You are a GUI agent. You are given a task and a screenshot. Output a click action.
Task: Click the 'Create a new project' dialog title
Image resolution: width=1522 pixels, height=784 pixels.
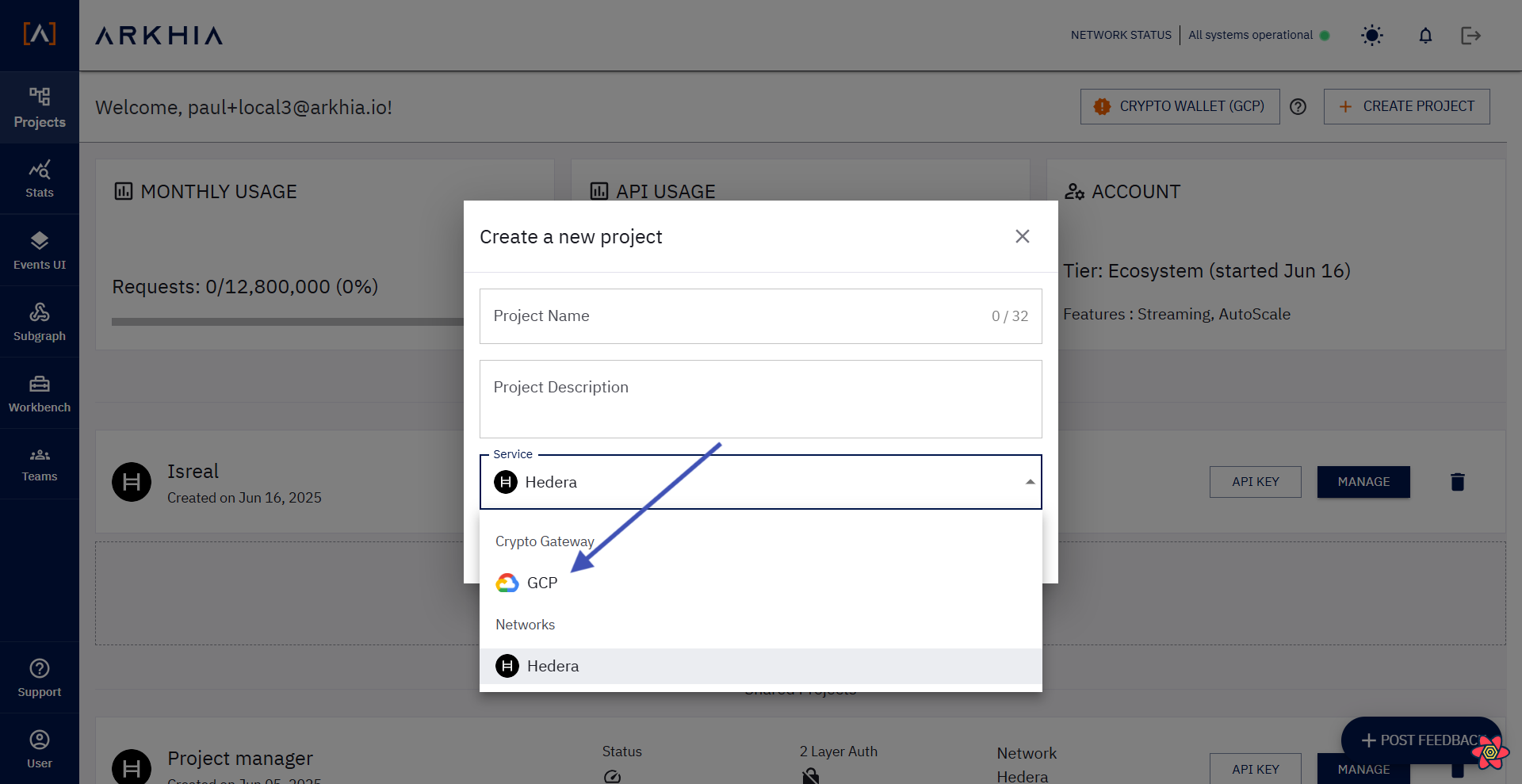coord(571,237)
